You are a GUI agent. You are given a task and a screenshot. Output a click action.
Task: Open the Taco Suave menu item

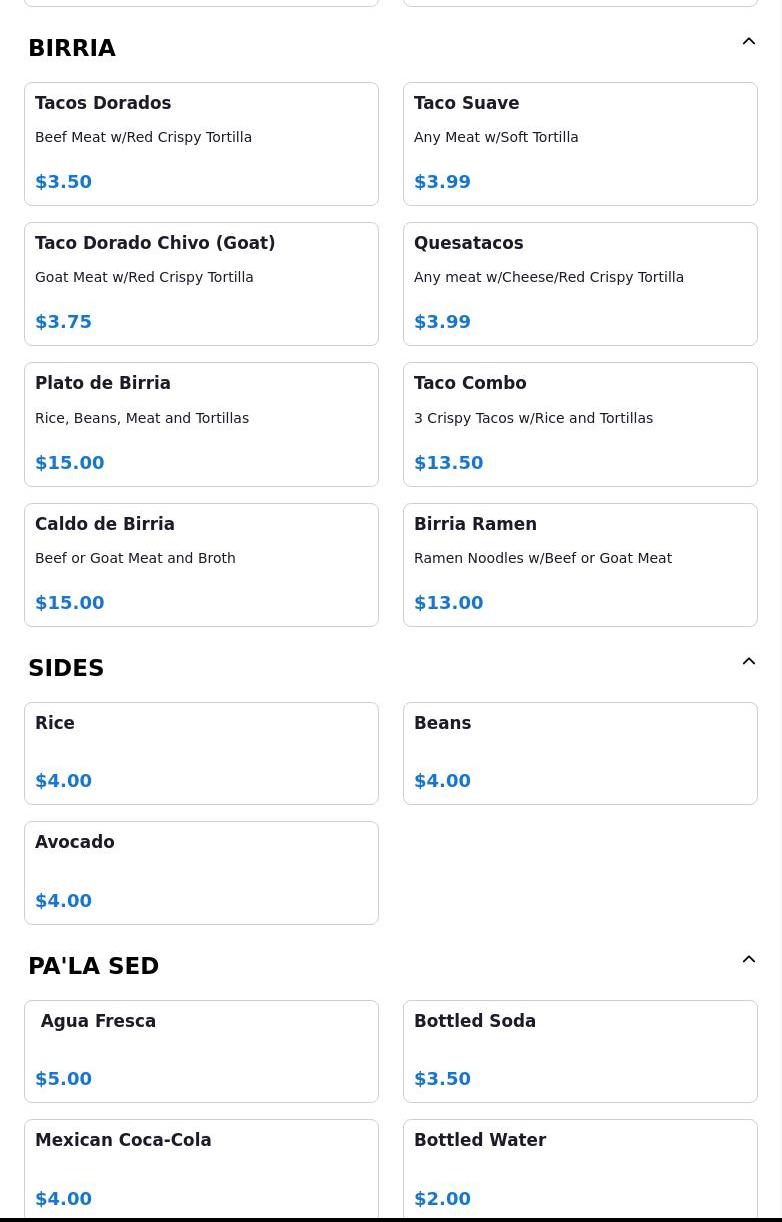[580, 144]
